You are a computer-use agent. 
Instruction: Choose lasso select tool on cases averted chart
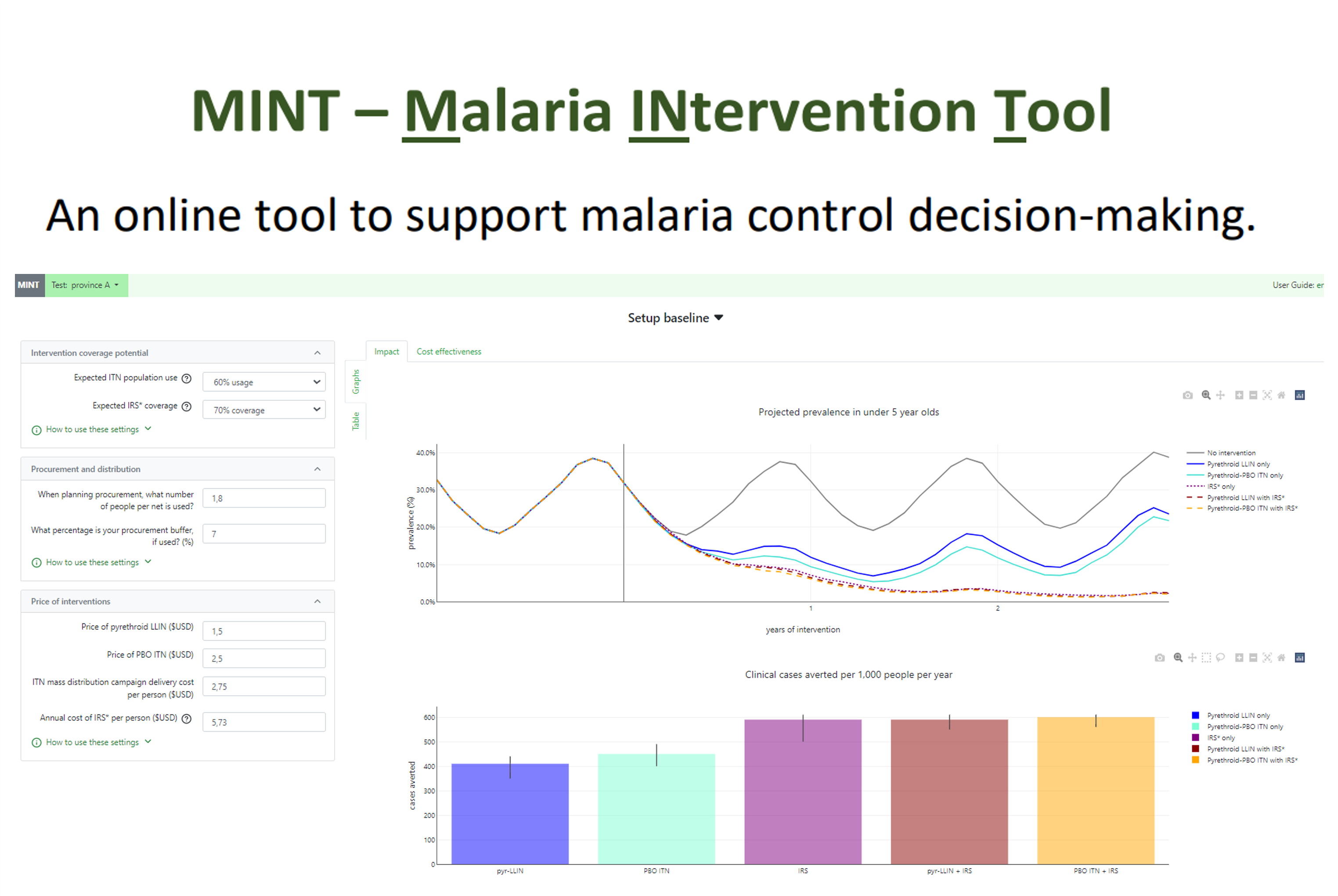point(1220,658)
